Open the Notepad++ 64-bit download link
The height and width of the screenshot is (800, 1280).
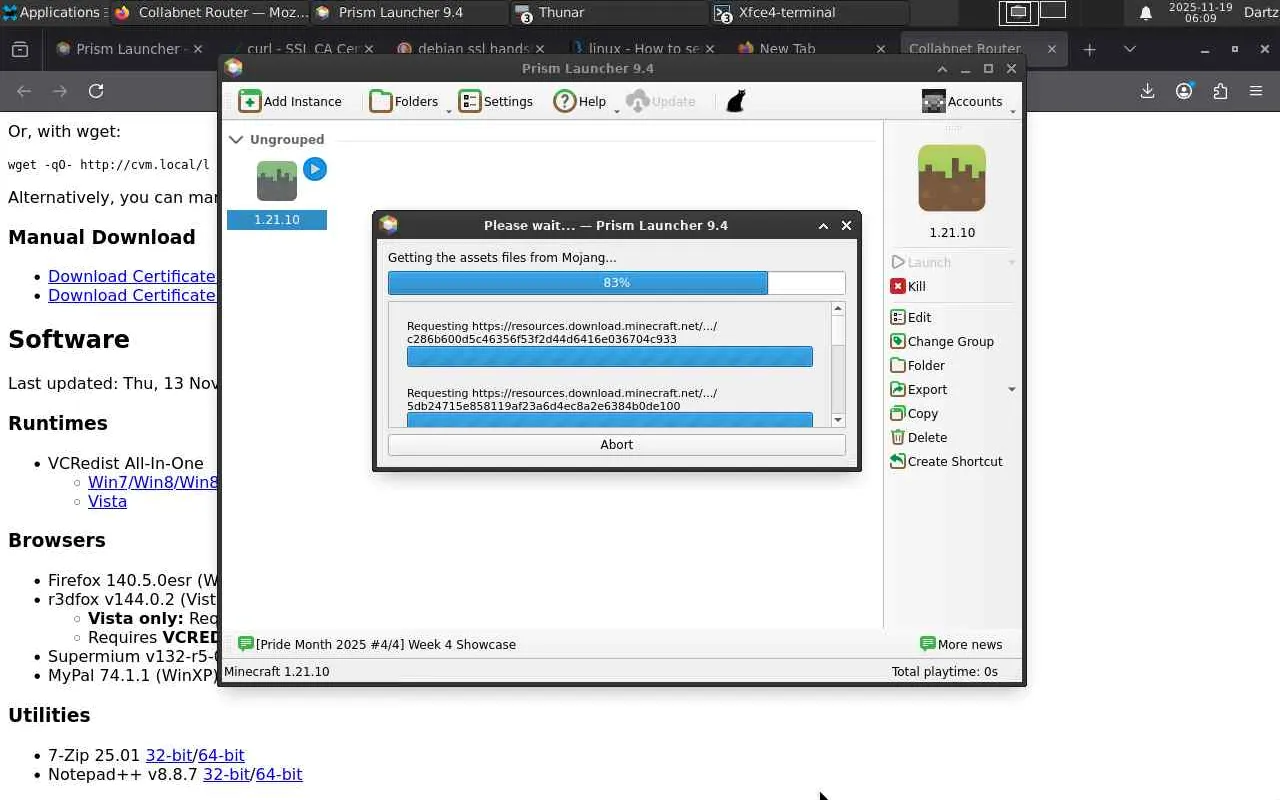point(279,774)
